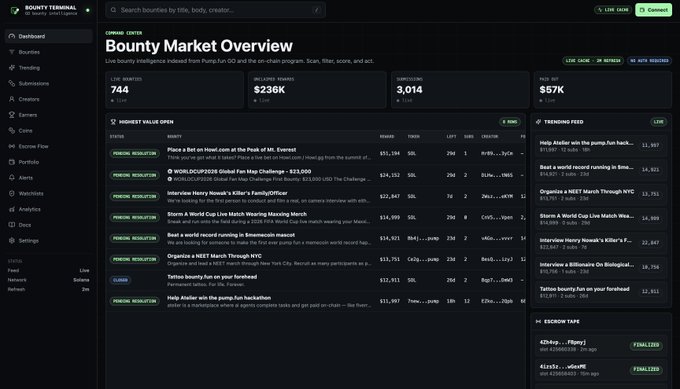Click the slash shortcut hint in search

pyautogui.click(x=317, y=10)
